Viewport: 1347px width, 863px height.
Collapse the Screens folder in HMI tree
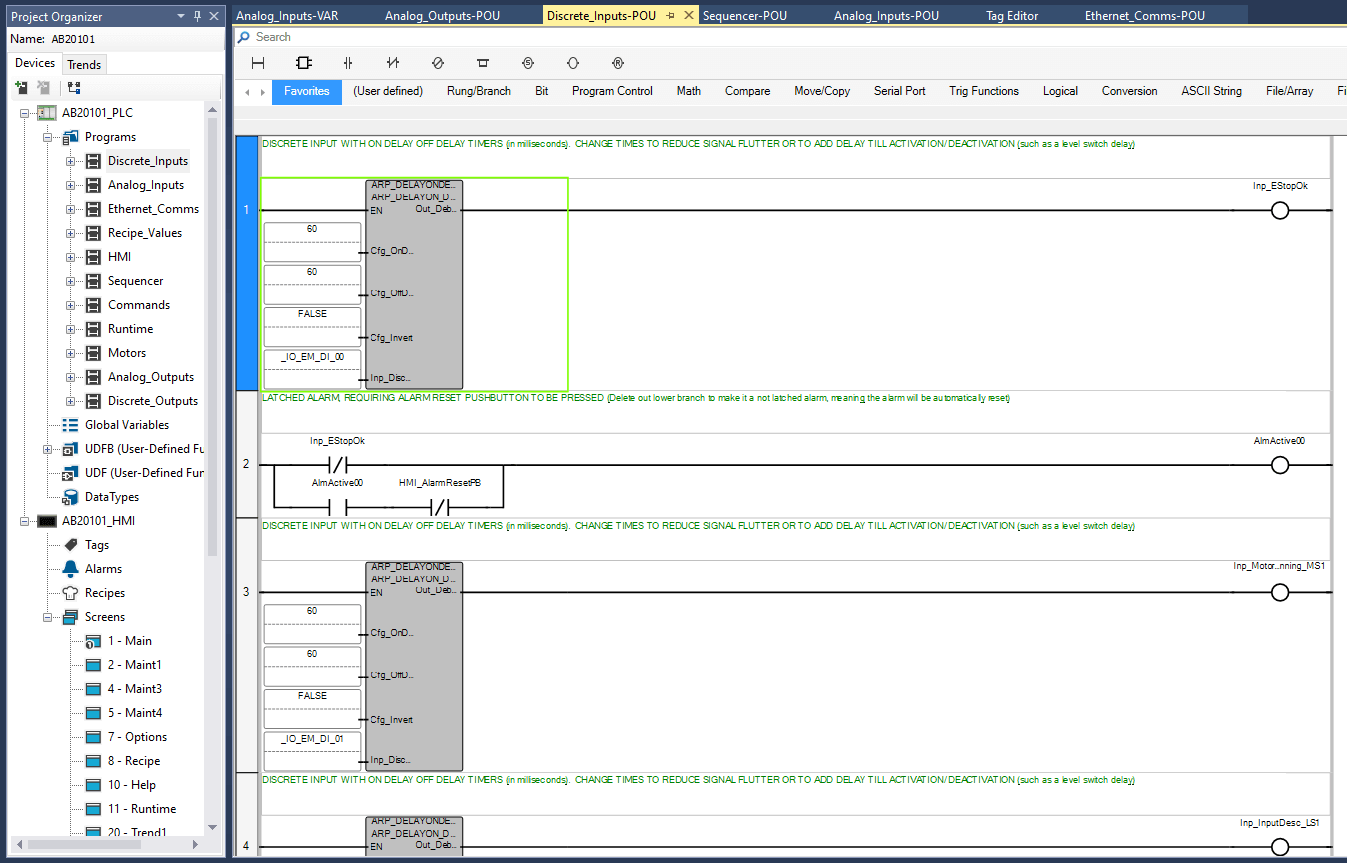47,617
